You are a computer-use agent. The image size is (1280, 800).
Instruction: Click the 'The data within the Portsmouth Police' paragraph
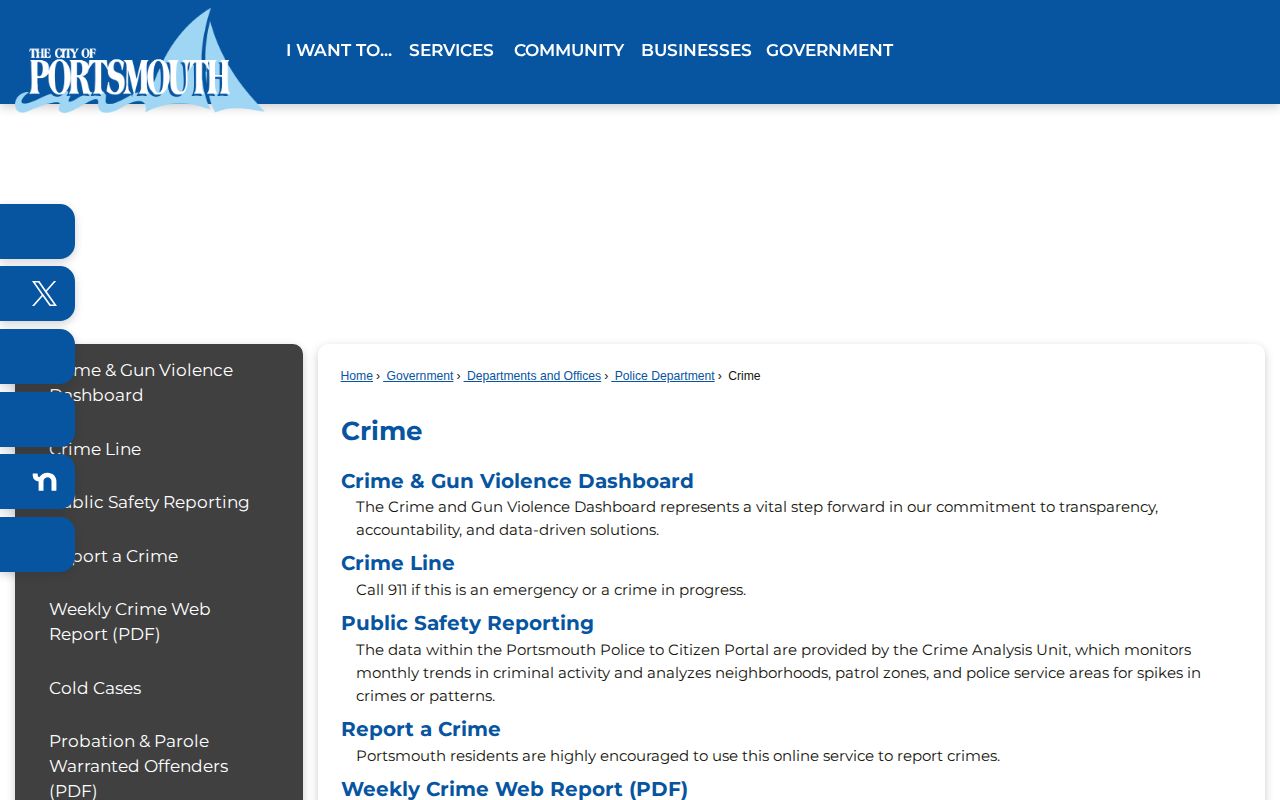point(778,673)
